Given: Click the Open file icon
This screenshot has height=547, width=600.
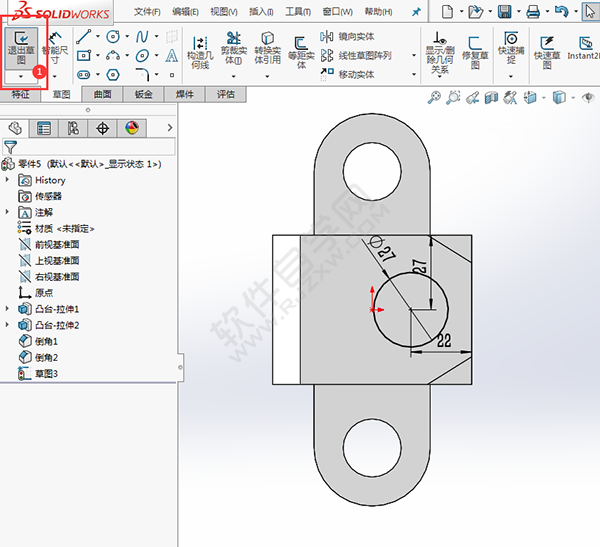Looking at the screenshot, I should pos(475,12).
